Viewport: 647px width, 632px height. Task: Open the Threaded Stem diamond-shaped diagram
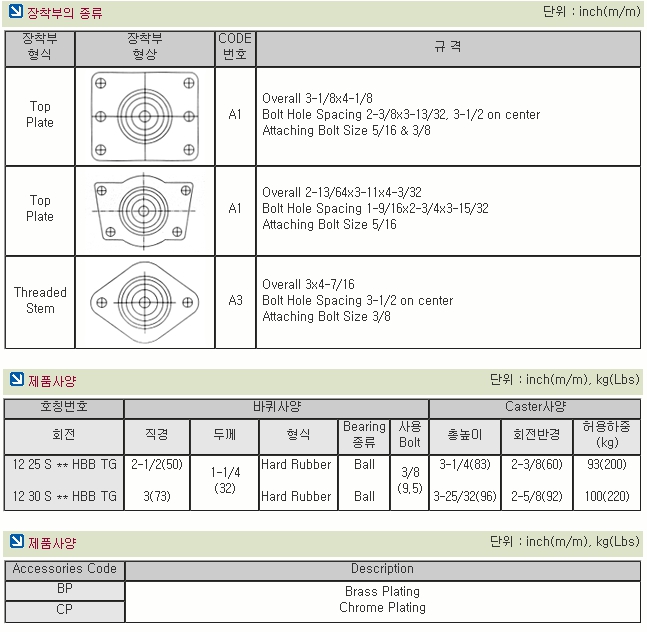click(x=145, y=301)
